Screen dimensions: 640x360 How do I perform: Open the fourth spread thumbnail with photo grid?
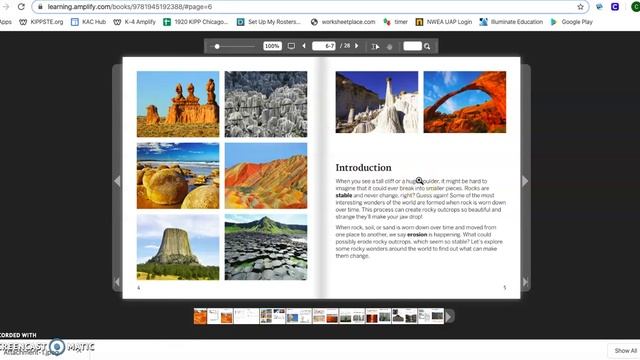(x=273, y=316)
